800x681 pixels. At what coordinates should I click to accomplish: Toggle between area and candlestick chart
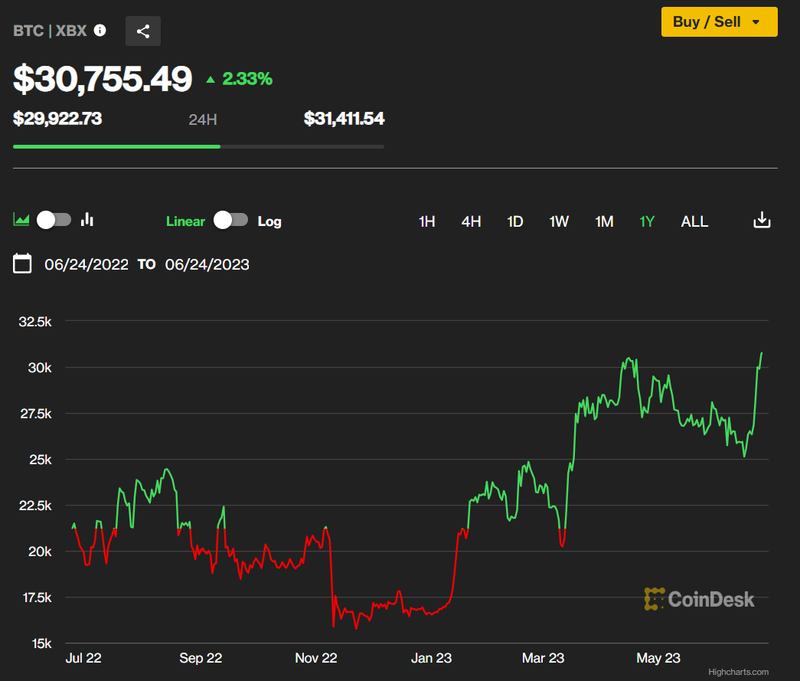[54, 219]
